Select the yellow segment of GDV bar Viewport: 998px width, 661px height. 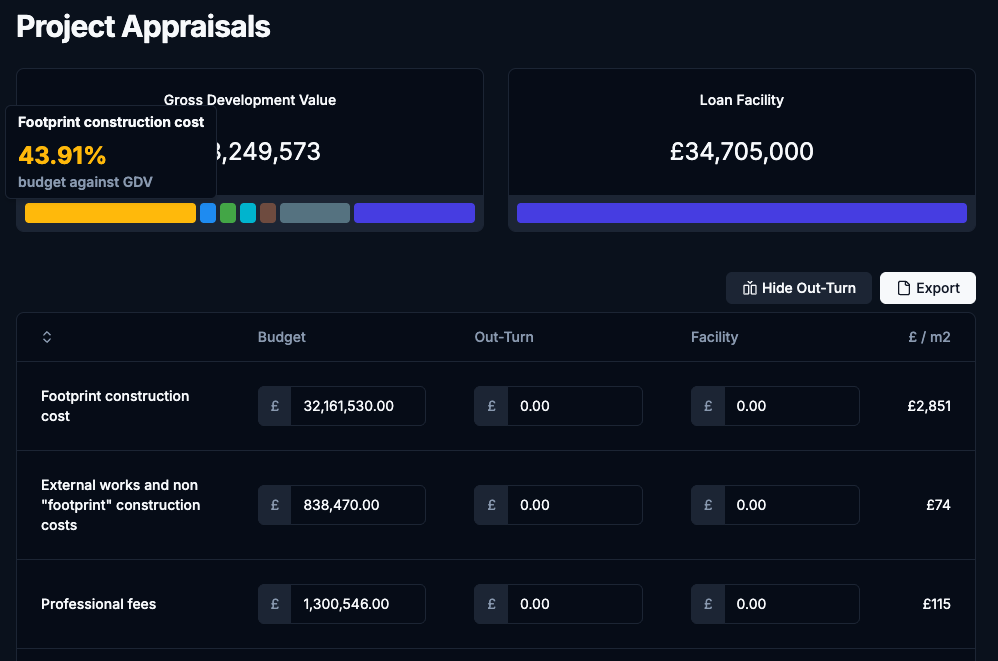(x=110, y=213)
